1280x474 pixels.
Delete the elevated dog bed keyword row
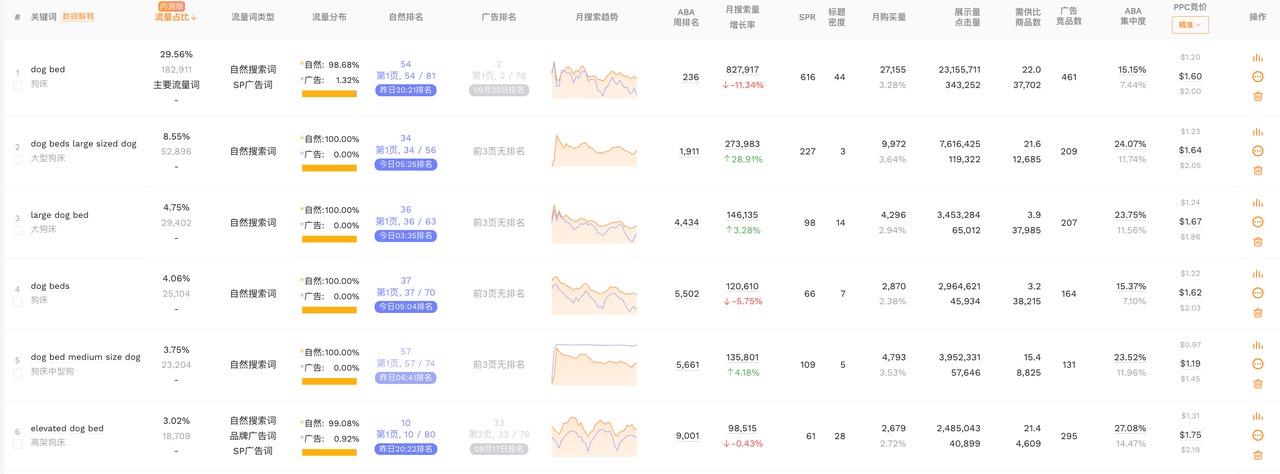click(x=1257, y=454)
